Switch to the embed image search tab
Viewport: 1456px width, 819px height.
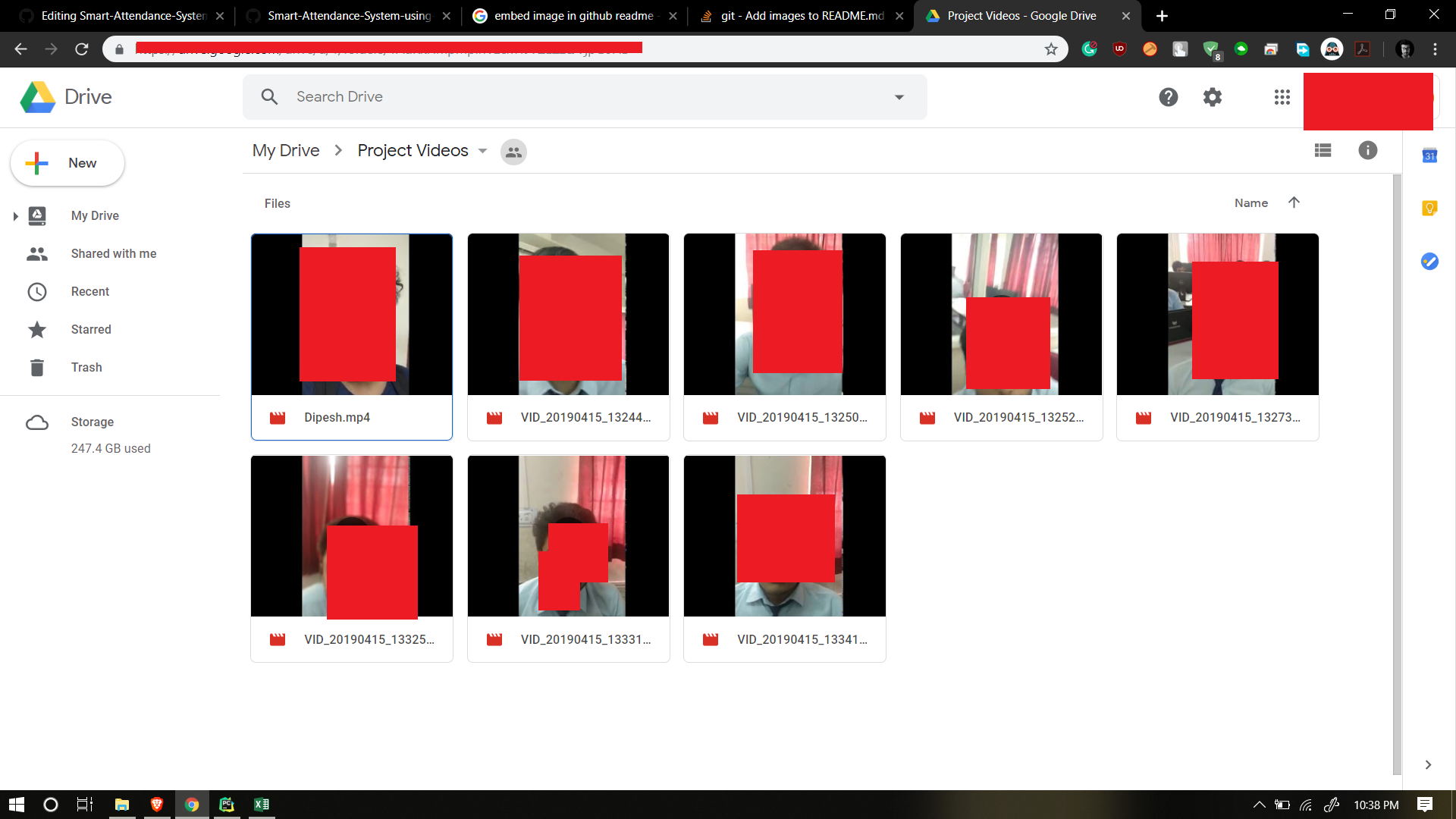pyautogui.click(x=573, y=16)
